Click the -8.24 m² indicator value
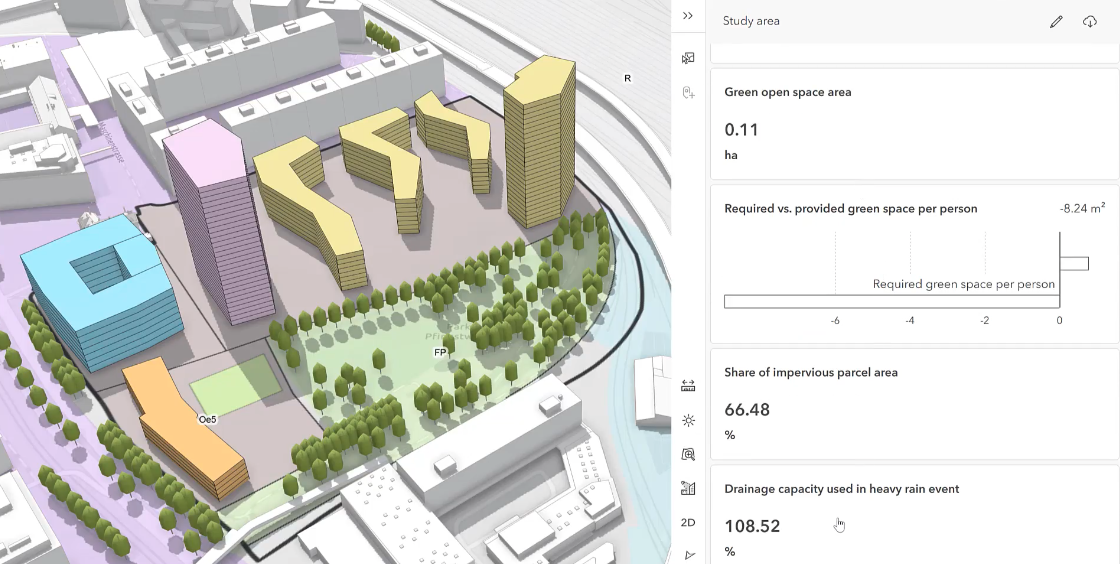The width and height of the screenshot is (1120, 564). pyautogui.click(x=1083, y=209)
